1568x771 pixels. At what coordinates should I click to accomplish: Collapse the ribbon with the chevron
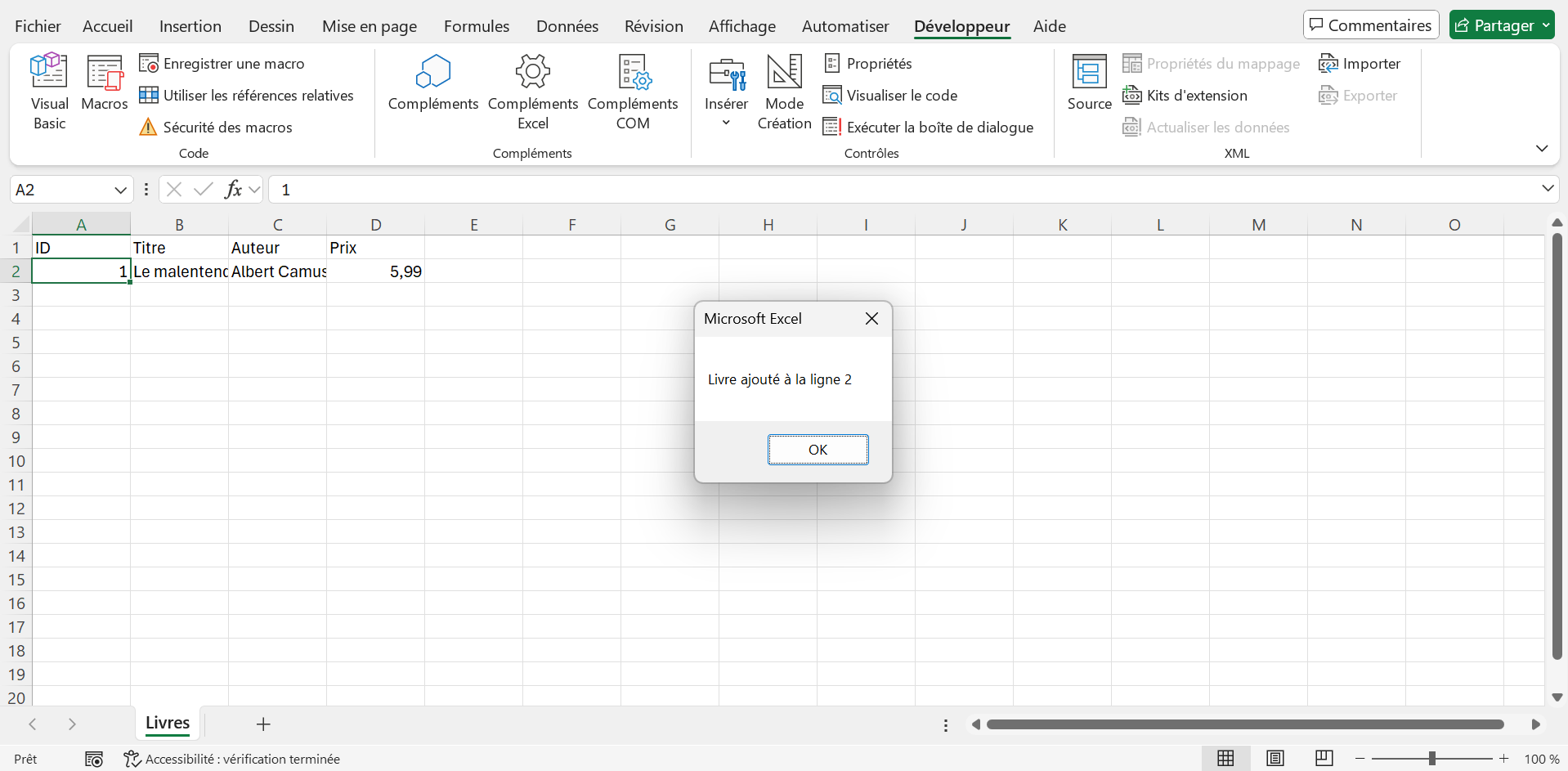pos(1542,148)
